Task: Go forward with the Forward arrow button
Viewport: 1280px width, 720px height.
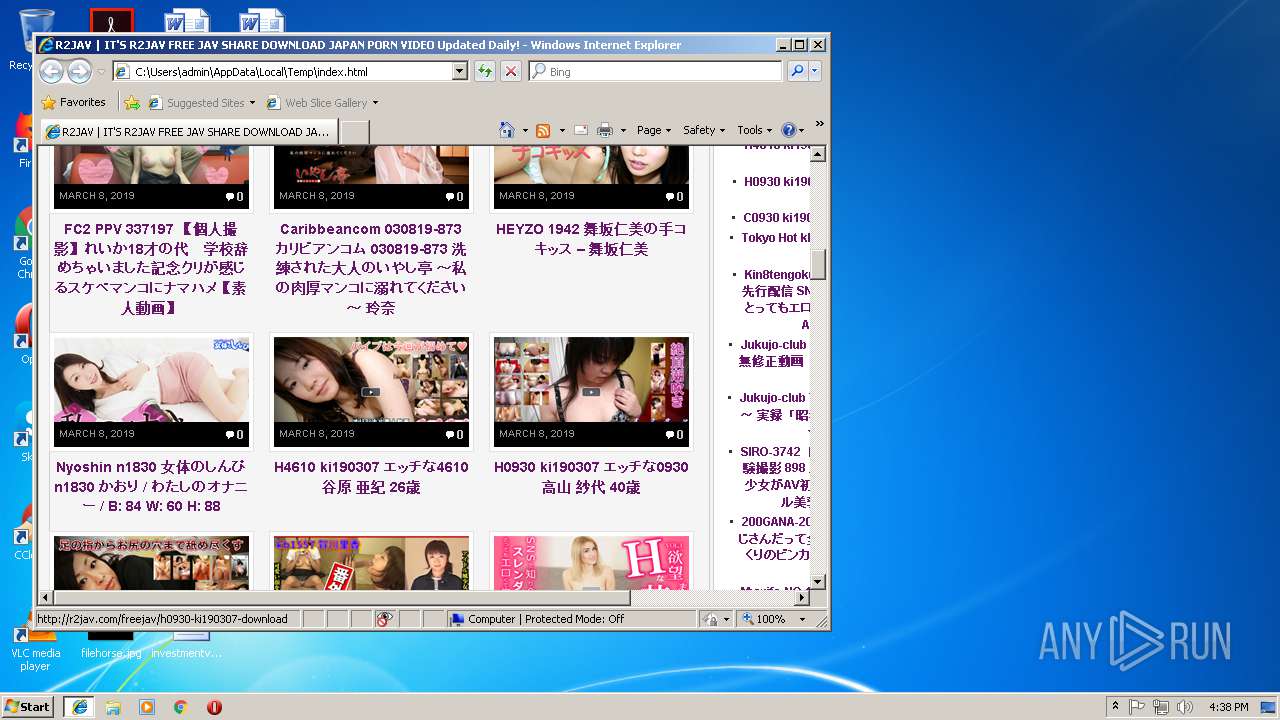Action: (x=80, y=71)
